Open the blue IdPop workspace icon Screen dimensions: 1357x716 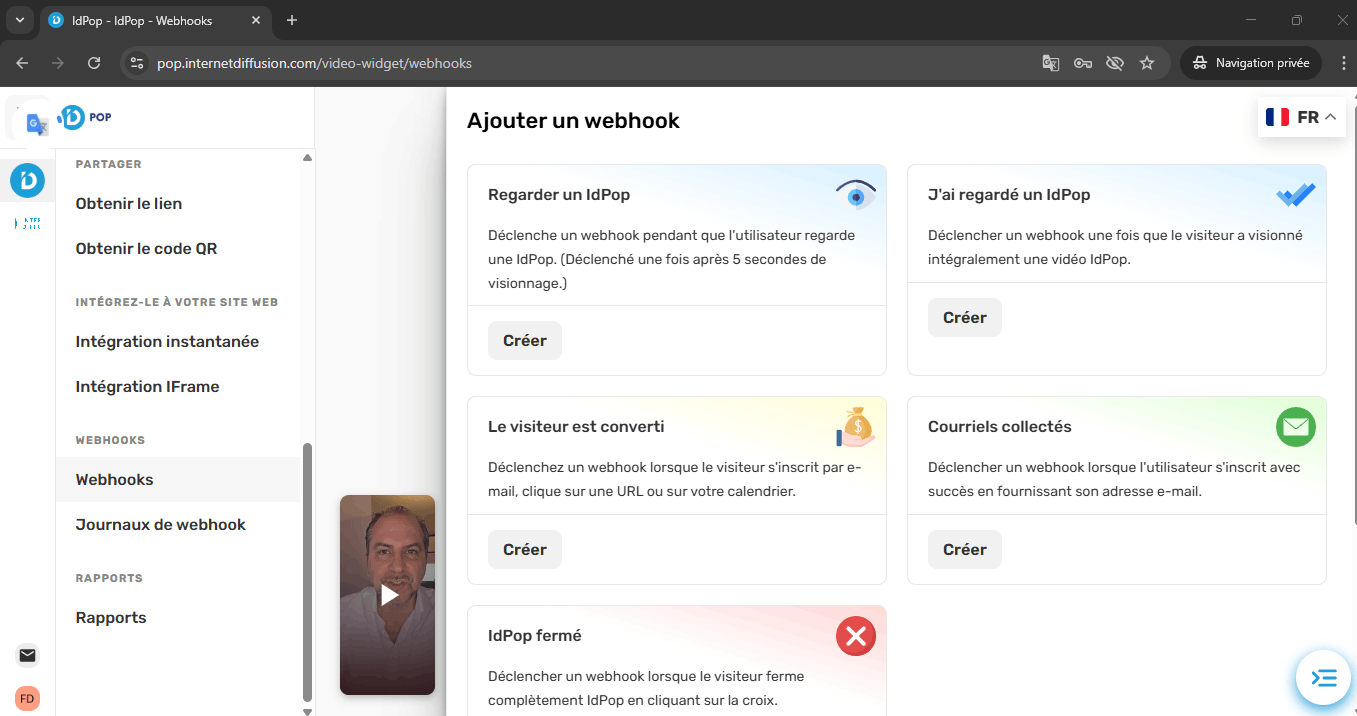(27, 181)
